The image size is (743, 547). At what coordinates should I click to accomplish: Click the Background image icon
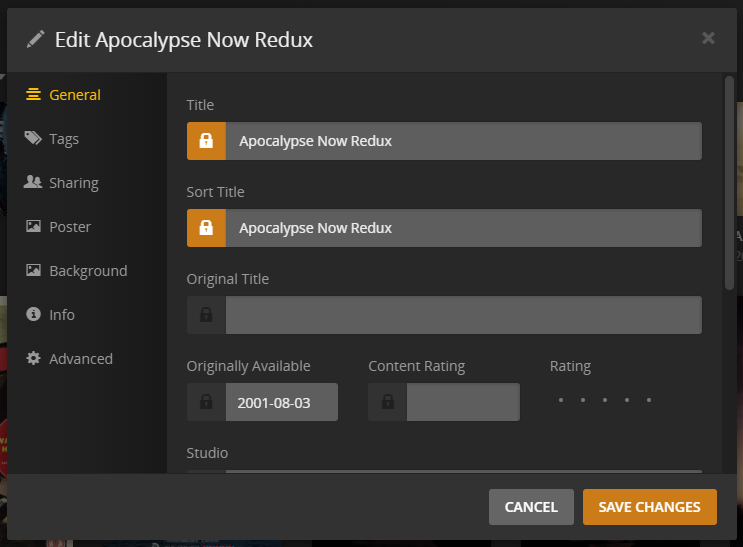tap(33, 270)
